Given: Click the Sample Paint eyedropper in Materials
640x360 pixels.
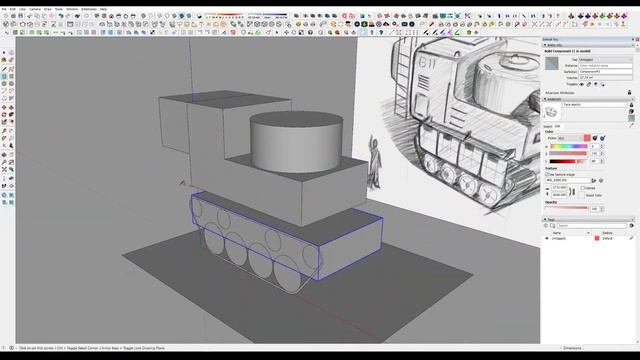Looking at the screenshot, I should point(631,125).
